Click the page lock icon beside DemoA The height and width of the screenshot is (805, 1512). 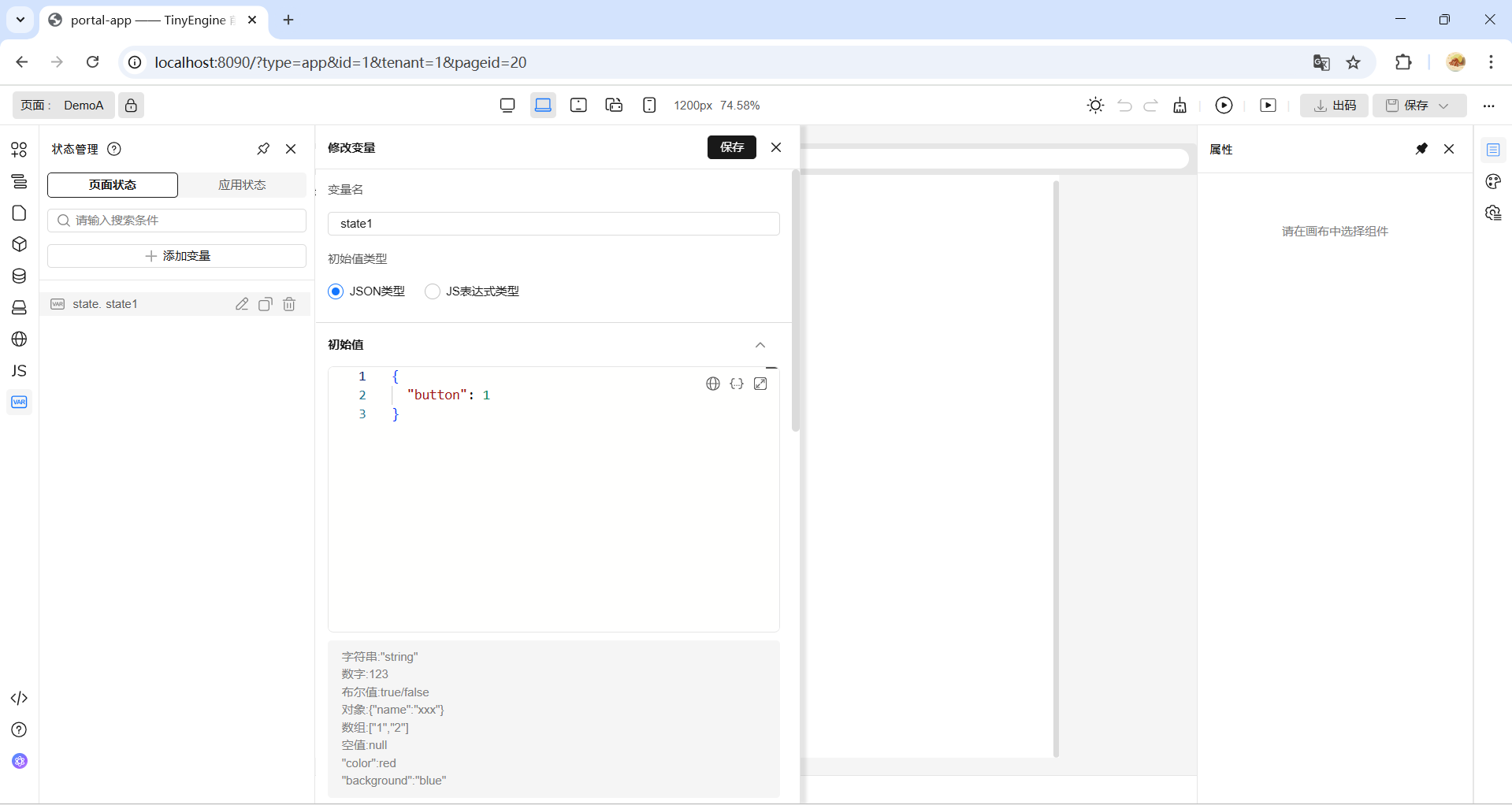coord(131,105)
